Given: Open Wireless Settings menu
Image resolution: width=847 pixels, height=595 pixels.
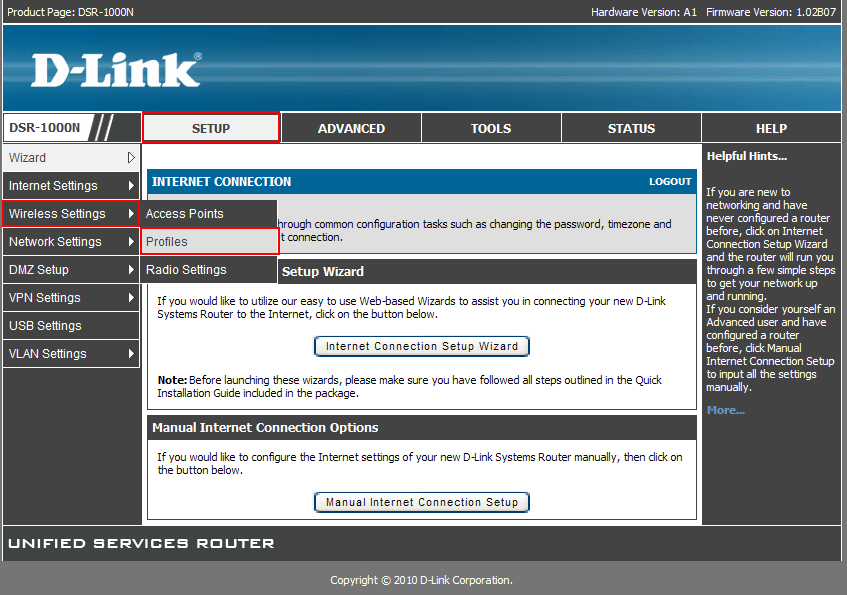Looking at the screenshot, I should click(71, 213).
